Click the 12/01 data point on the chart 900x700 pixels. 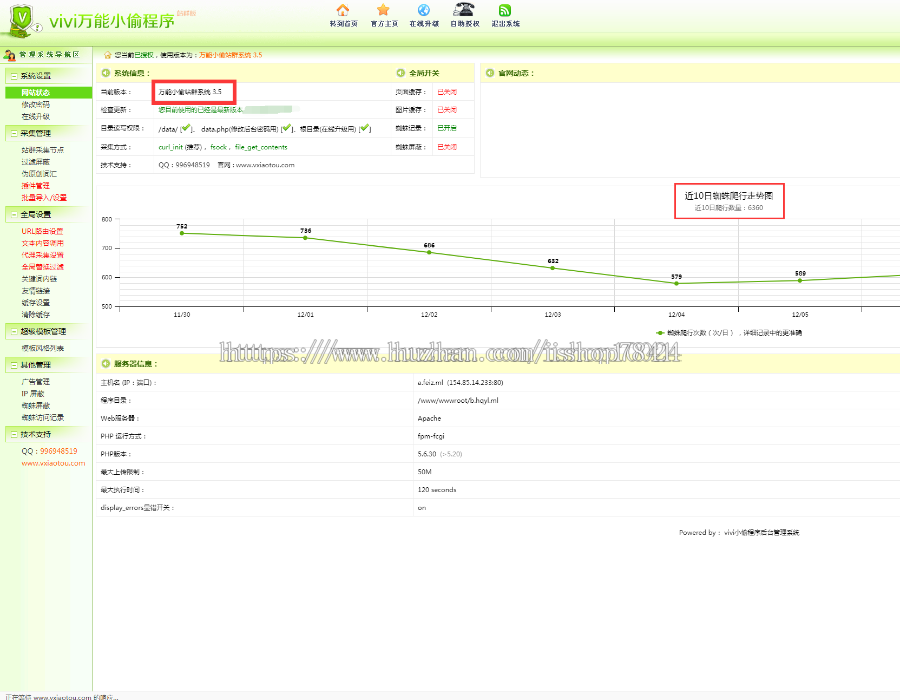(x=306, y=238)
